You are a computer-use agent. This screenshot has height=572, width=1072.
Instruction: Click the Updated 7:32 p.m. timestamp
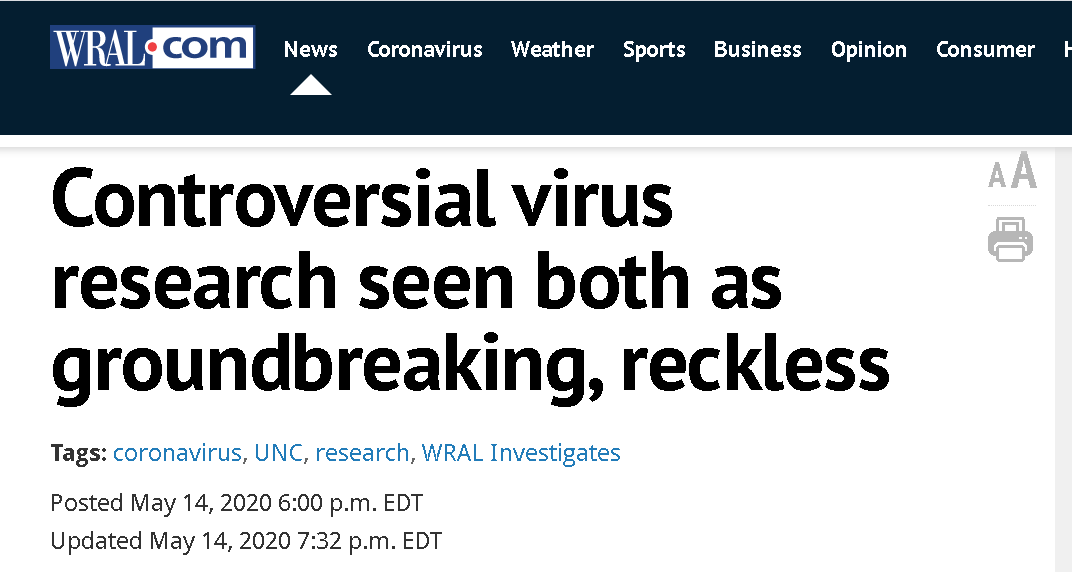[246, 541]
